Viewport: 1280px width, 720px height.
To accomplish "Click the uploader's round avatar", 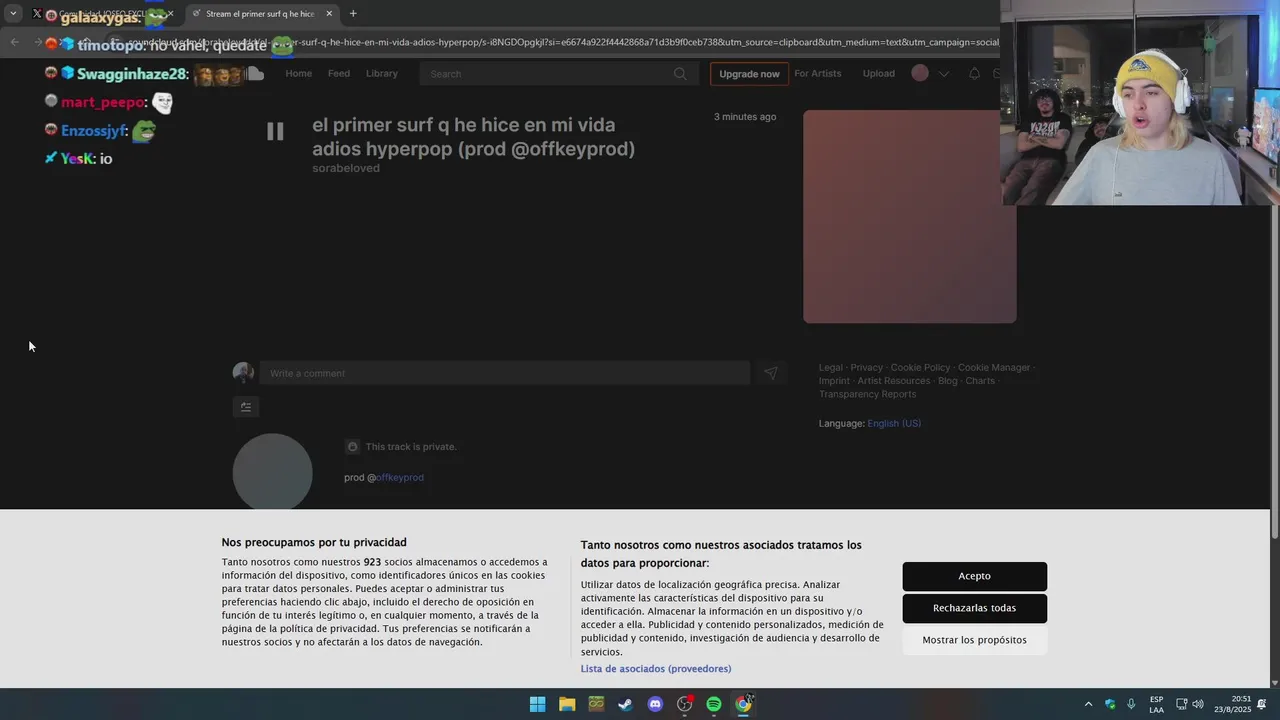I will [273, 472].
